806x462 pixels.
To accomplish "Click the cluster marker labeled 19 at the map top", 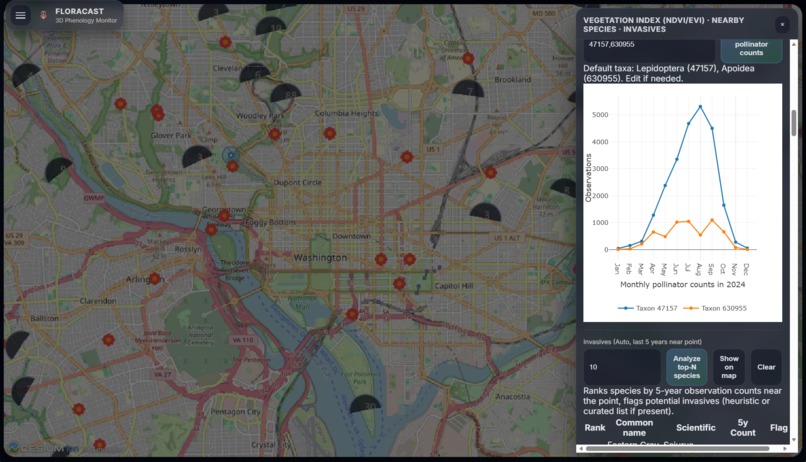I will click(271, 27).
